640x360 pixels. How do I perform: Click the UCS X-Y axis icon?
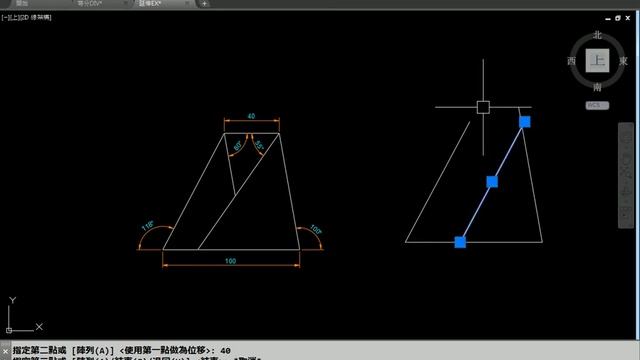(x=24, y=315)
